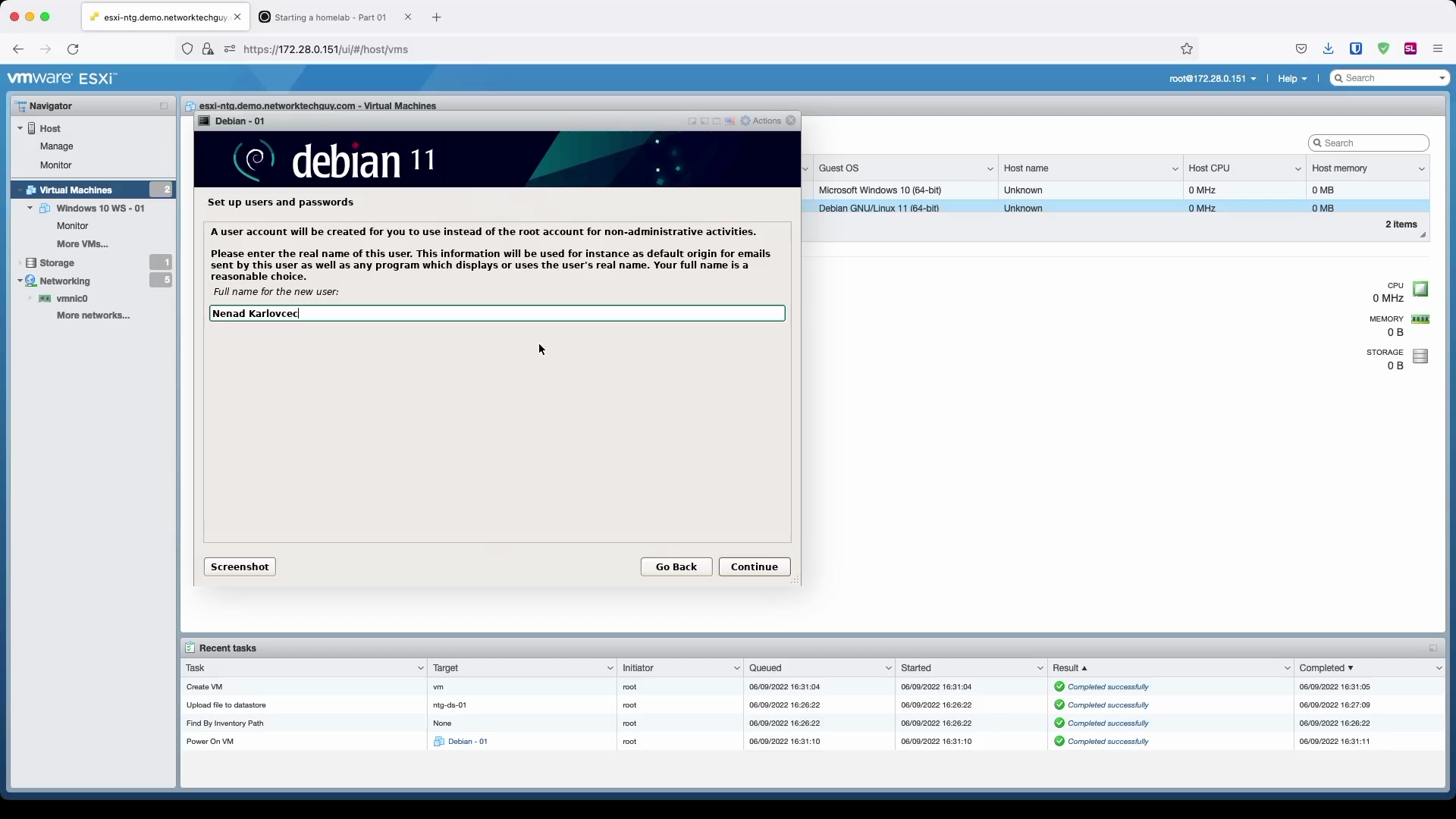
Task: Collapse the Windows 10 WS - 01 node
Action: coord(30,209)
